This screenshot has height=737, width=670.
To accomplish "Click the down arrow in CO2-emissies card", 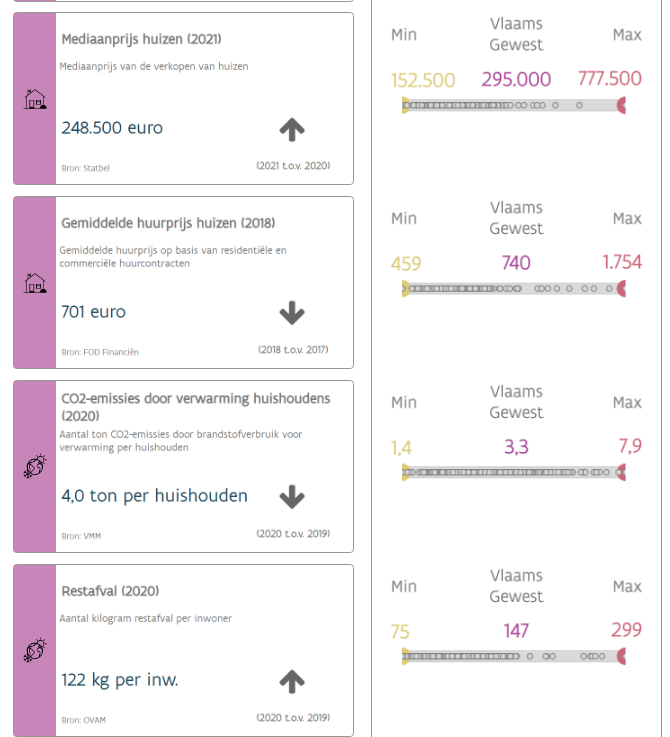I will point(292,497).
